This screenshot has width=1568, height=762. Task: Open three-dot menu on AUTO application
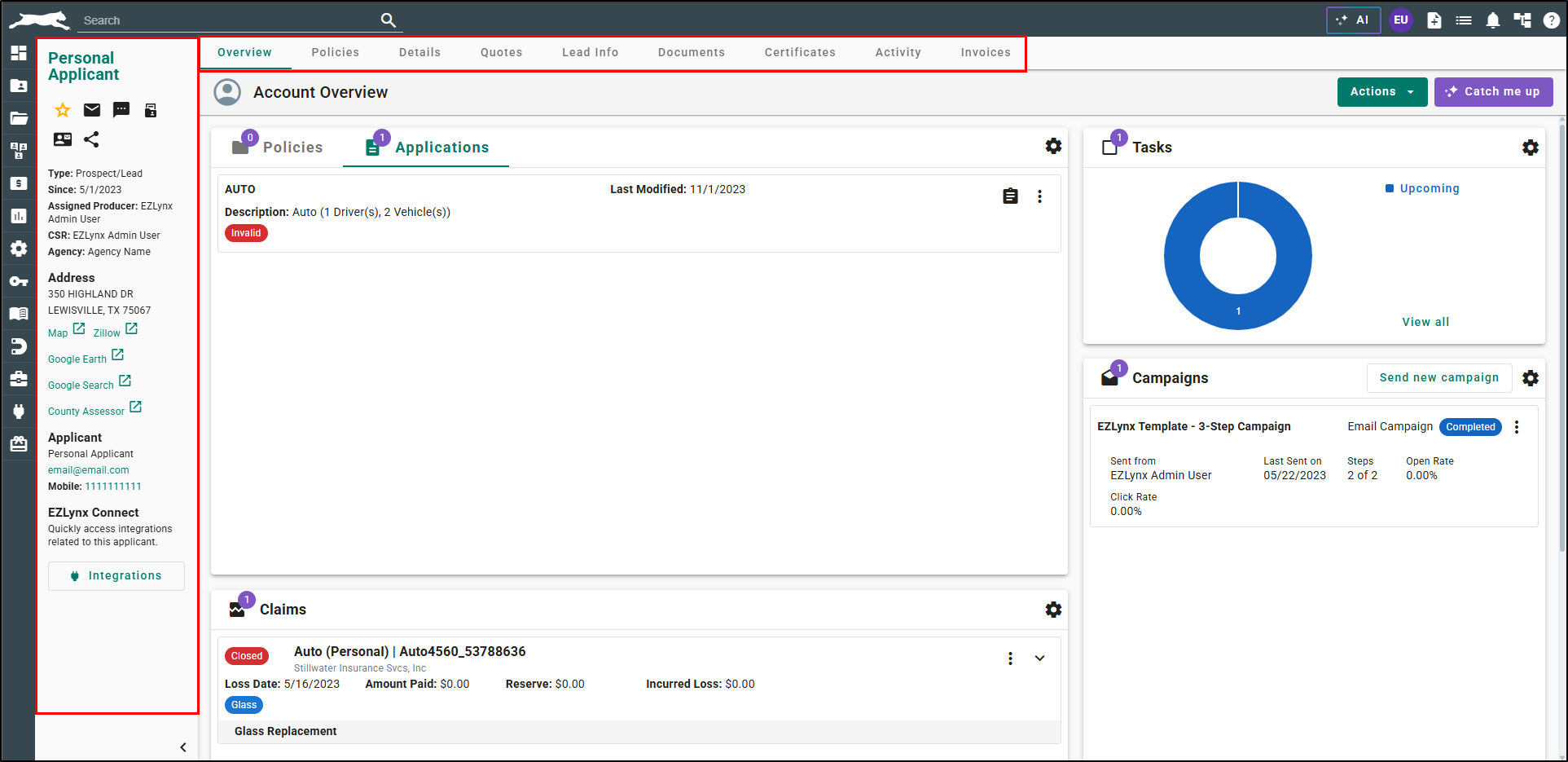1039,196
